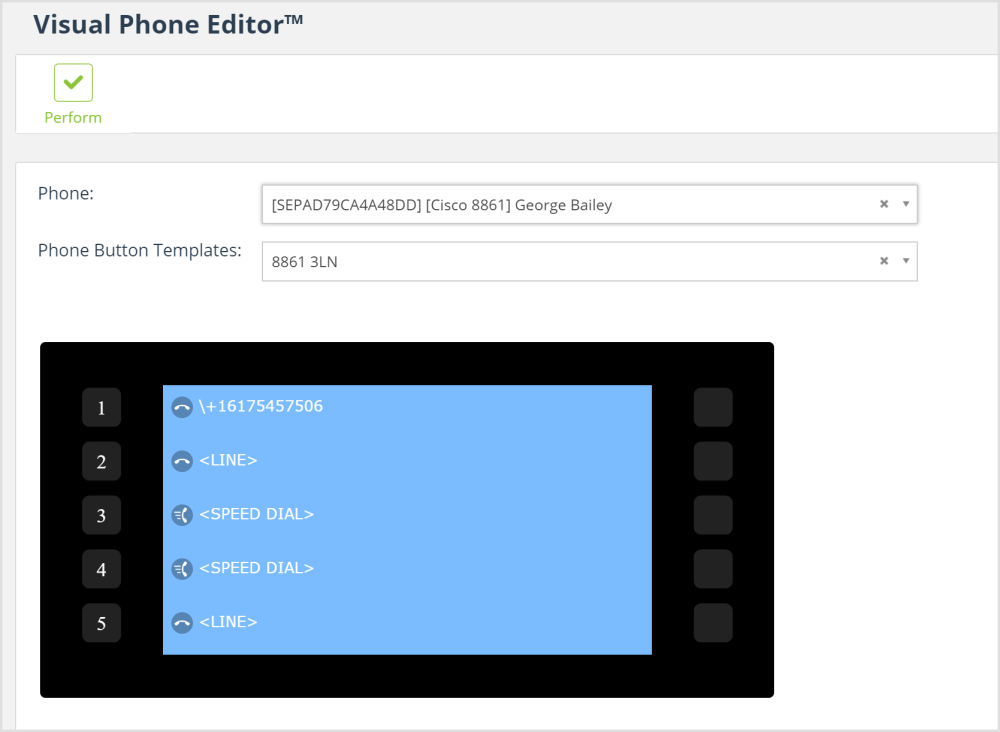Image resolution: width=1000 pixels, height=732 pixels.
Task: Click the Perform button
Action: pos(72,94)
